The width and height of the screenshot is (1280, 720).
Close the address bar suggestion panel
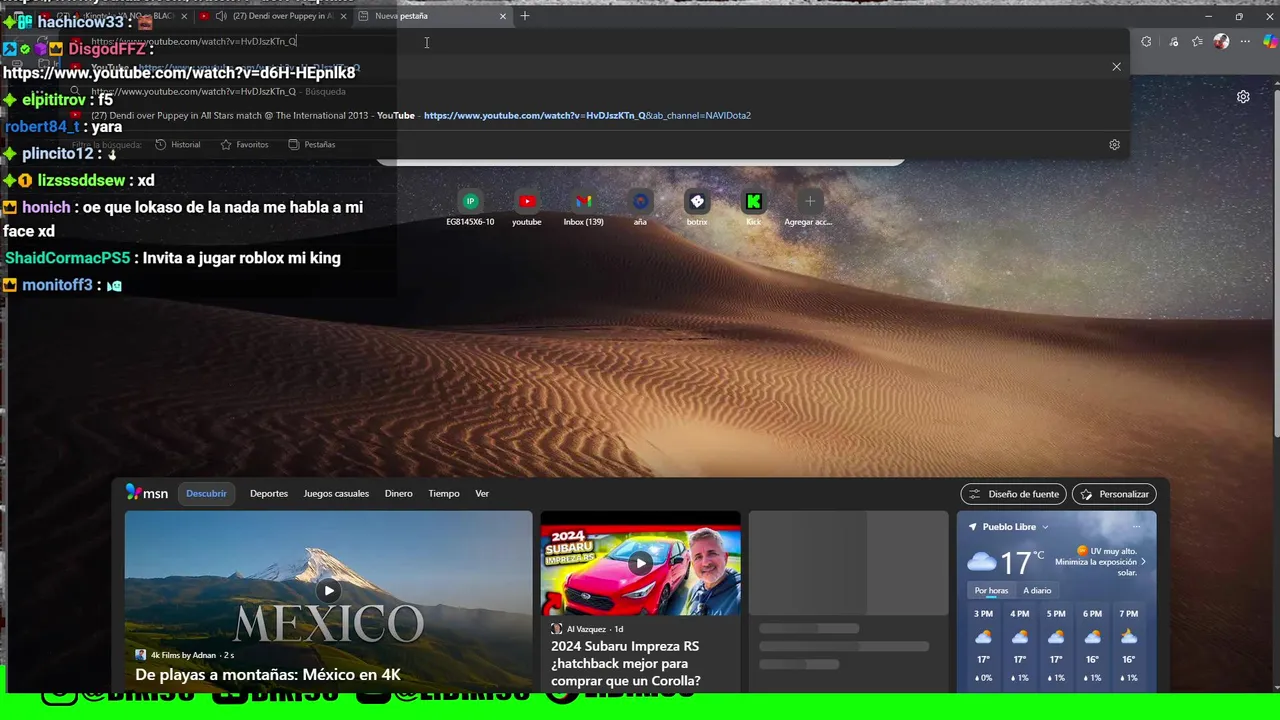point(1116,67)
